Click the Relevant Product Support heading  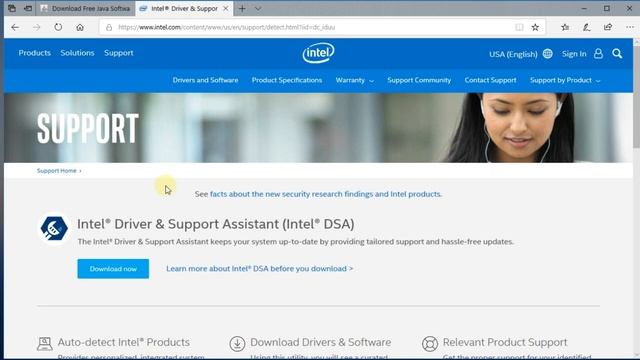coord(505,342)
